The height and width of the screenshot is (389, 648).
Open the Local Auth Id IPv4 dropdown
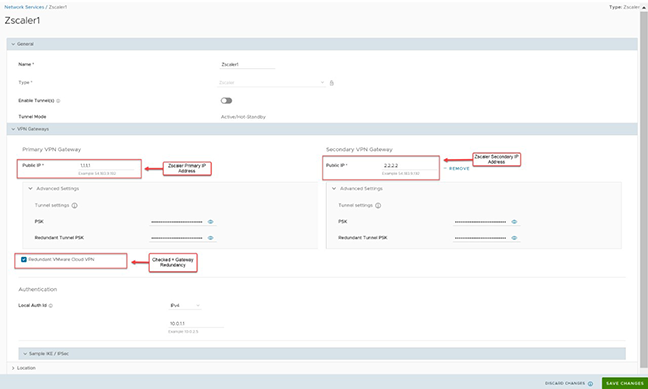[185, 305]
